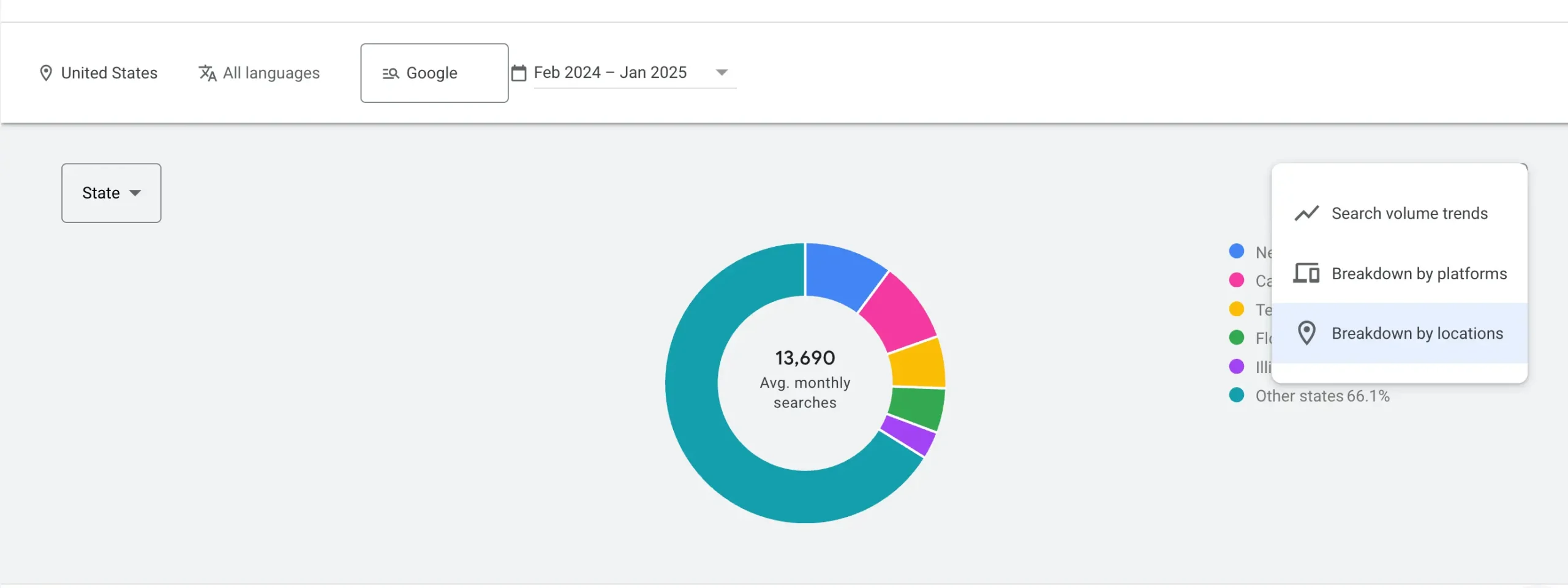
Task: Click the Google search network label
Action: (x=432, y=73)
